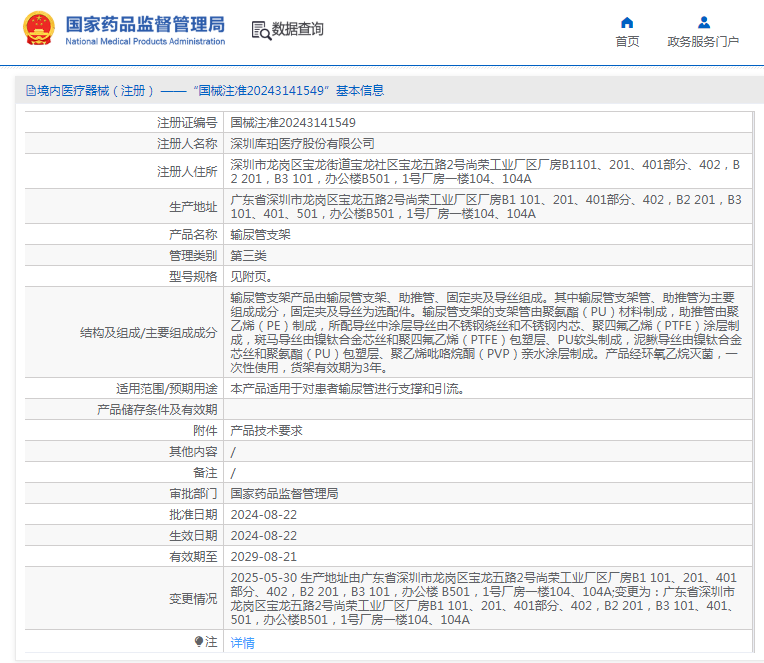Open the 首页 link
The image size is (764, 663).
pos(627,42)
